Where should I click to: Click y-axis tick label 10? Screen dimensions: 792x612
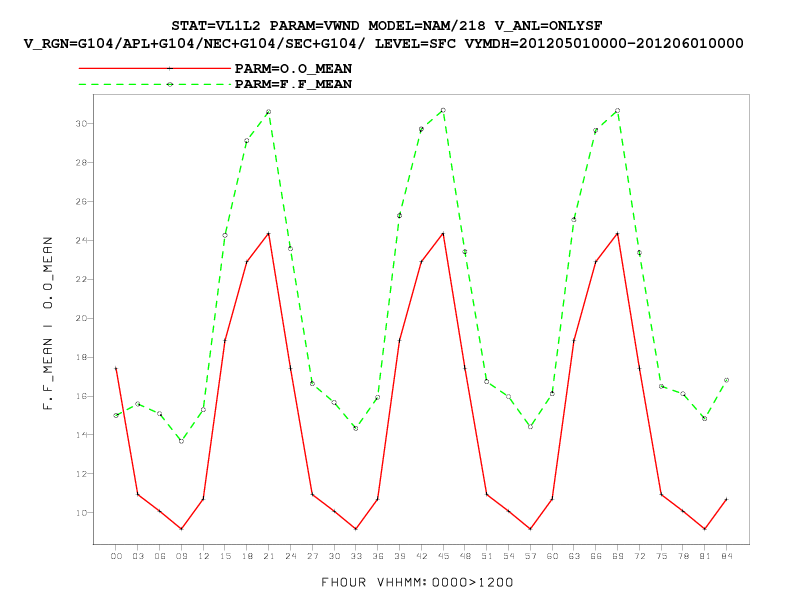(x=81, y=513)
